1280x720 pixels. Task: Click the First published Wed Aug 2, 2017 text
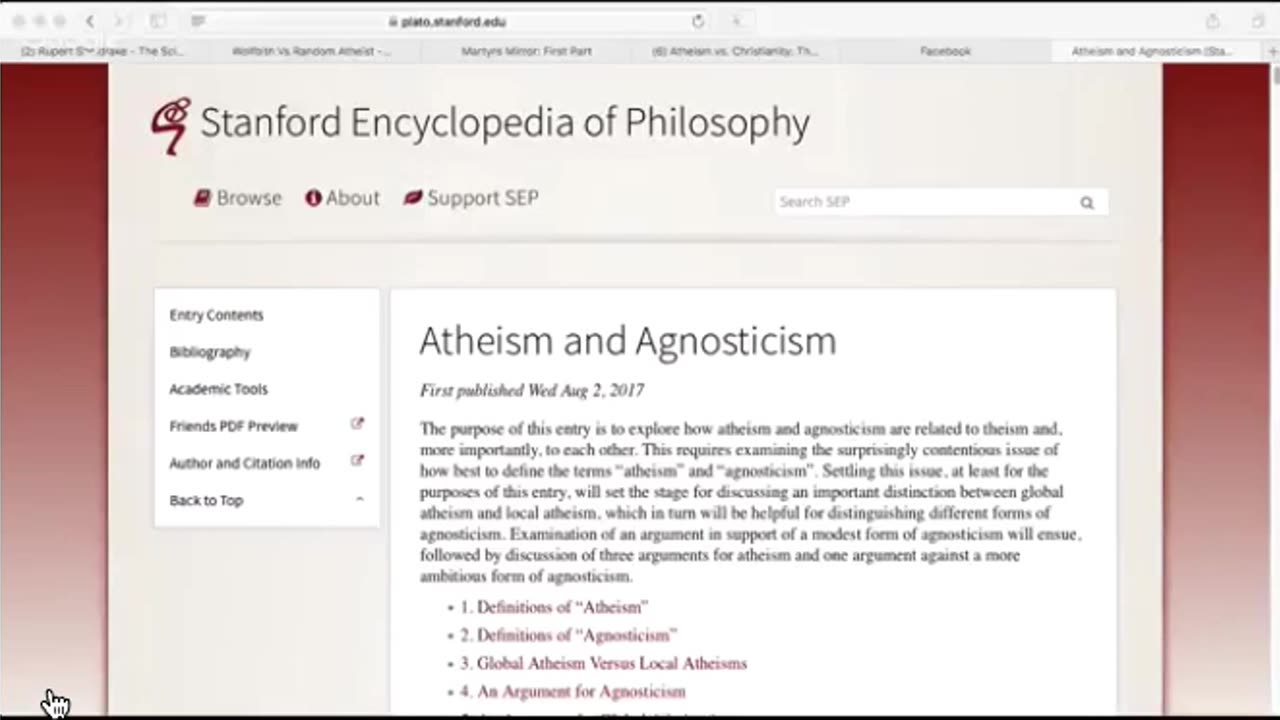(532, 391)
